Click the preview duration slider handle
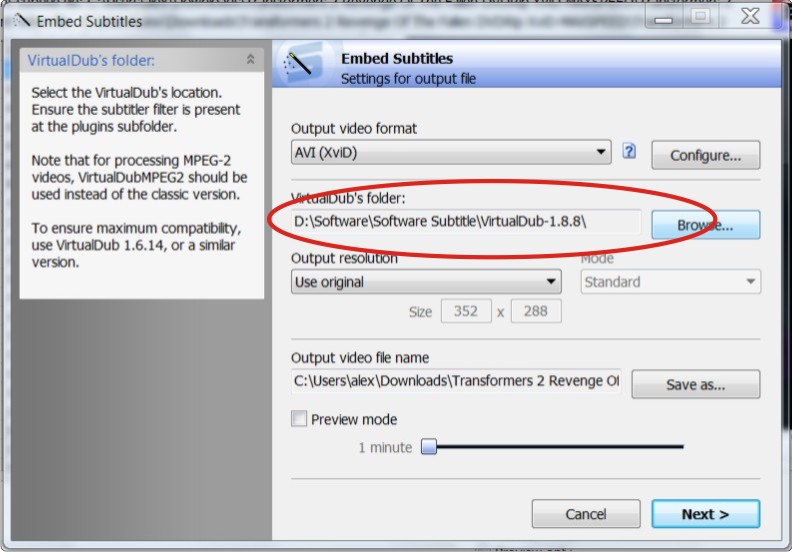792x552 pixels. [x=429, y=446]
